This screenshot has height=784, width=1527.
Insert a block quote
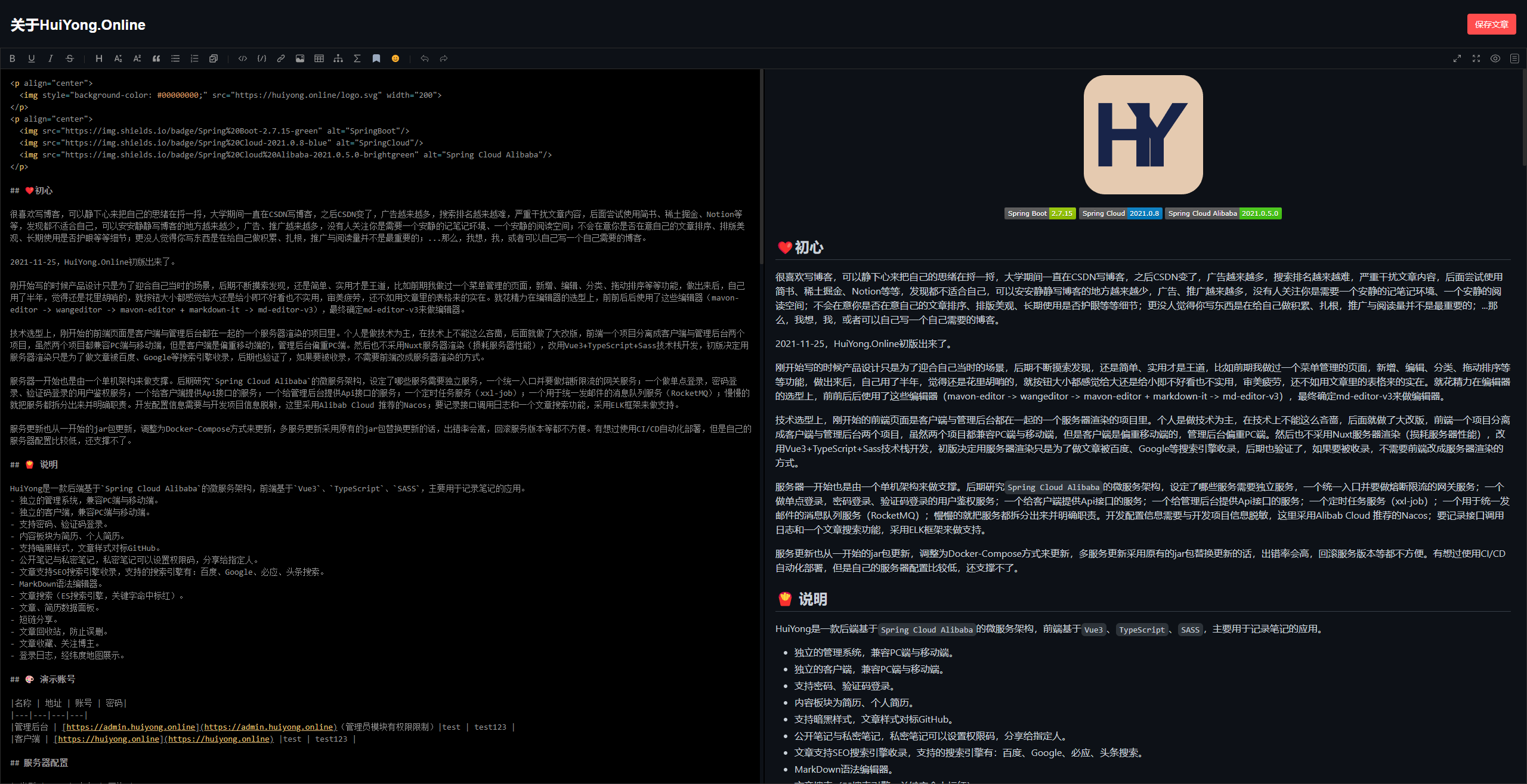point(156,58)
